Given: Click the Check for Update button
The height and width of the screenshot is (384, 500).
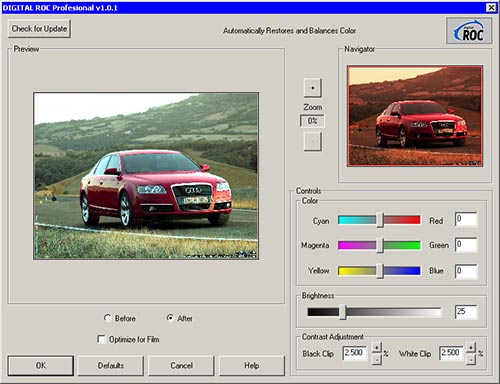Looking at the screenshot, I should 39,29.
